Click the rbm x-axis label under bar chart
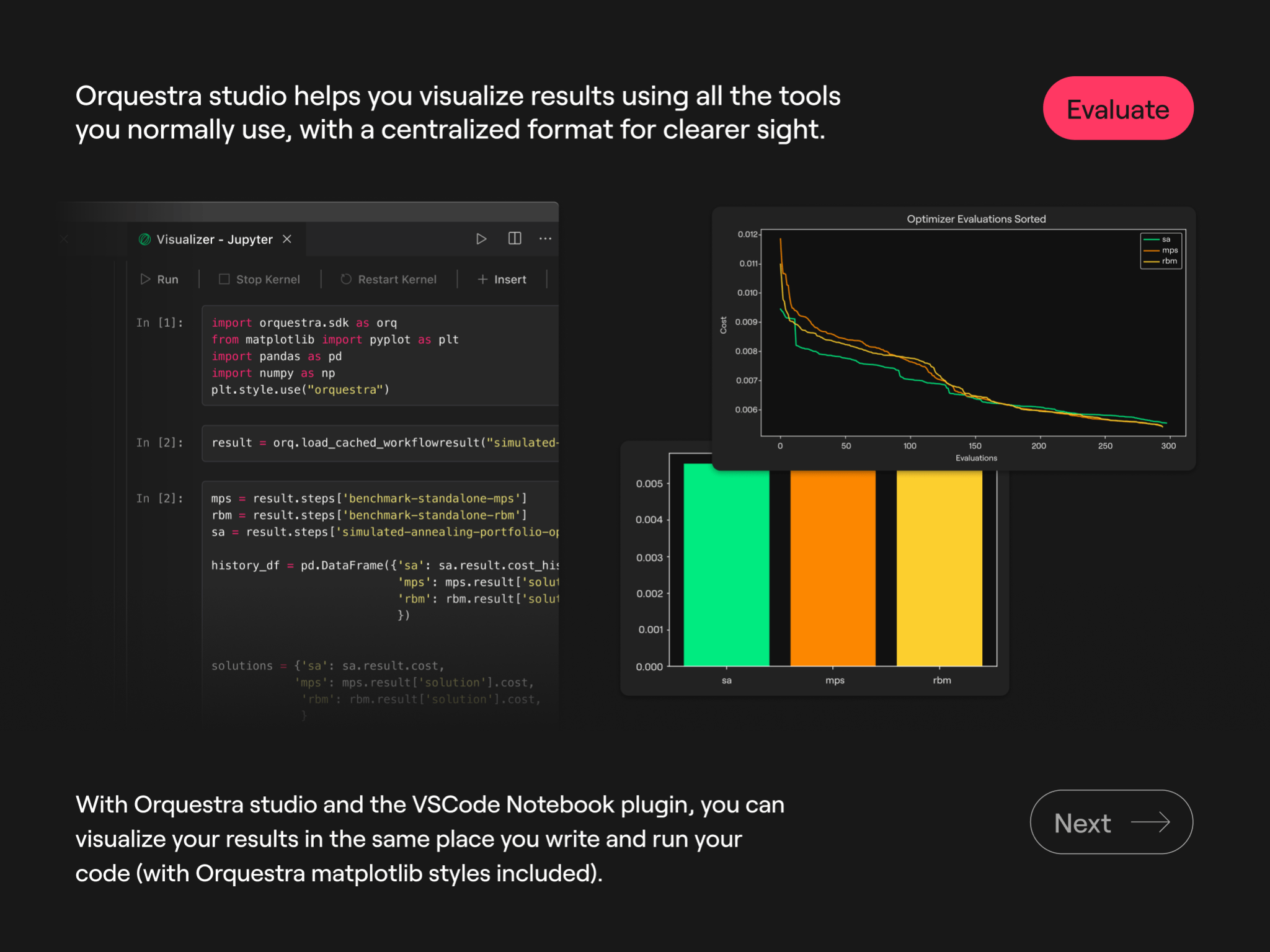Viewport: 1270px width, 952px height. click(x=941, y=680)
